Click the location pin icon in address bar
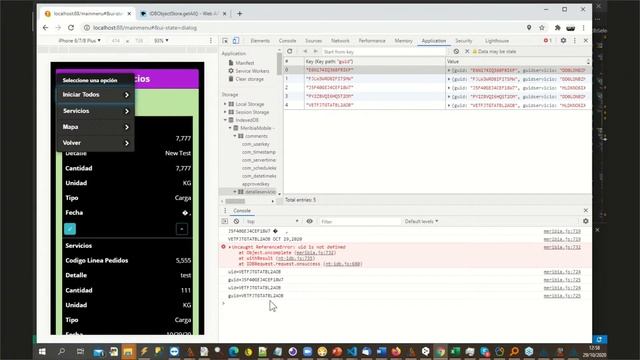 [x=529, y=28]
